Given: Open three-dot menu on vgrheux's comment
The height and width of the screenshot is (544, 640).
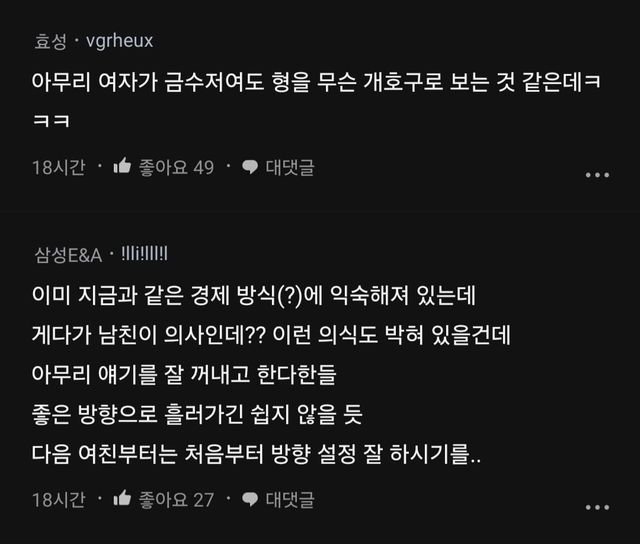Looking at the screenshot, I should [597, 175].
